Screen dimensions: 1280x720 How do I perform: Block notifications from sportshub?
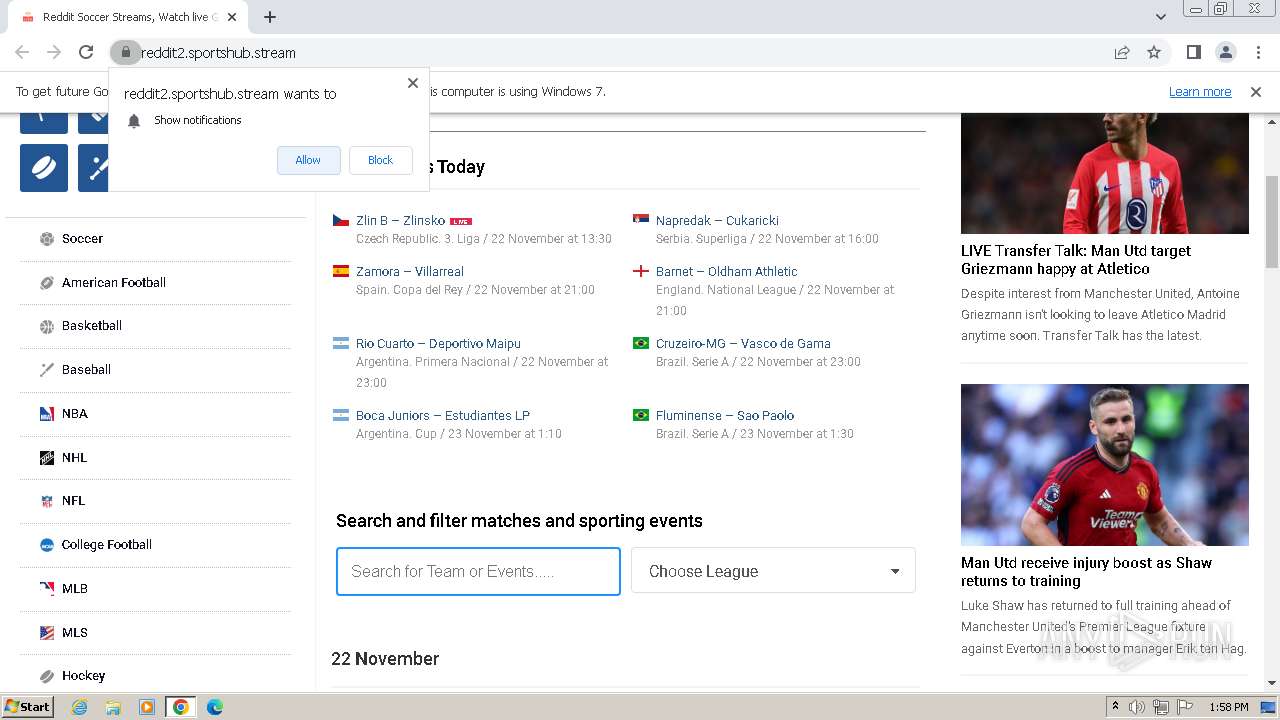[380, 160]
